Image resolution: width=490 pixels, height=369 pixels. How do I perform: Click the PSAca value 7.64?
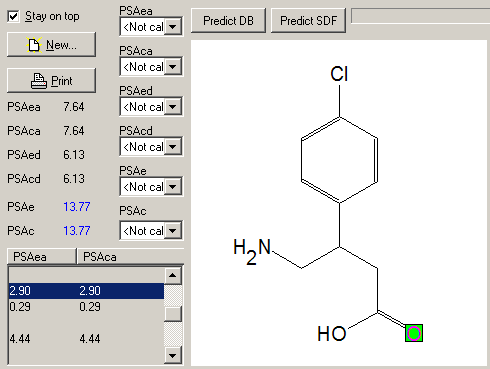(74, 131)
